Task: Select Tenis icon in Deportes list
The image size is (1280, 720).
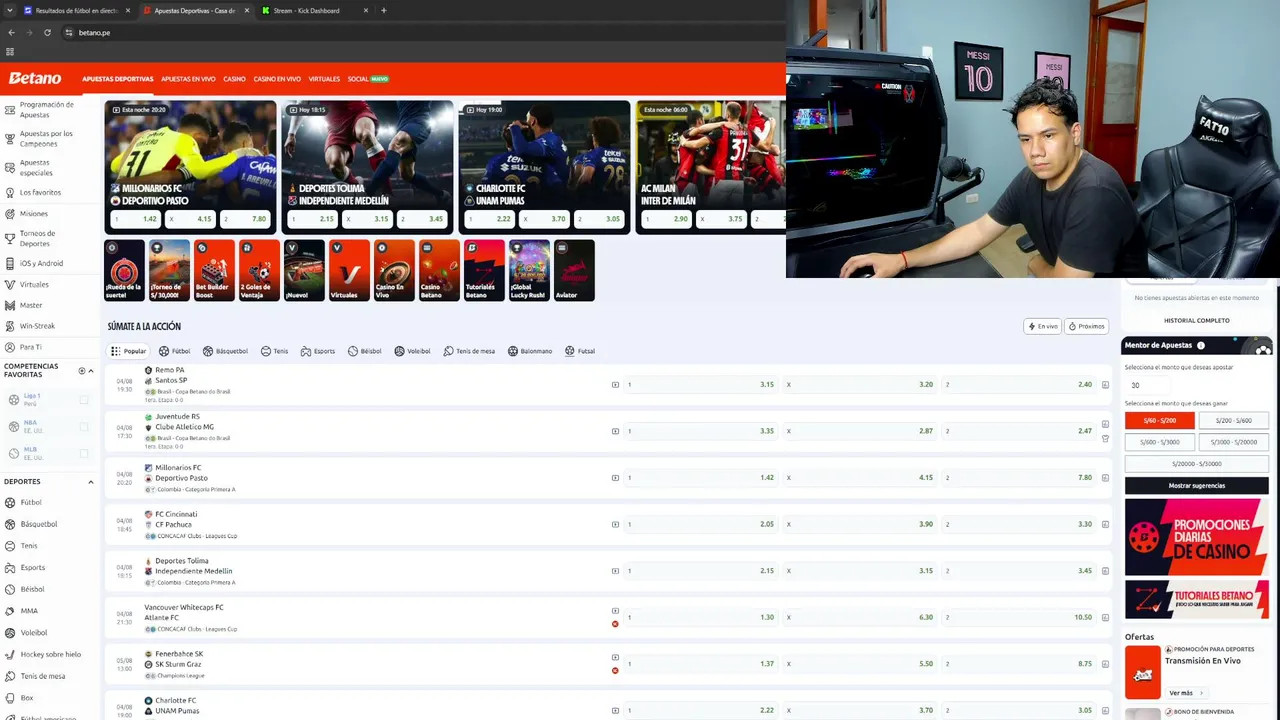Action: [10, 546]
